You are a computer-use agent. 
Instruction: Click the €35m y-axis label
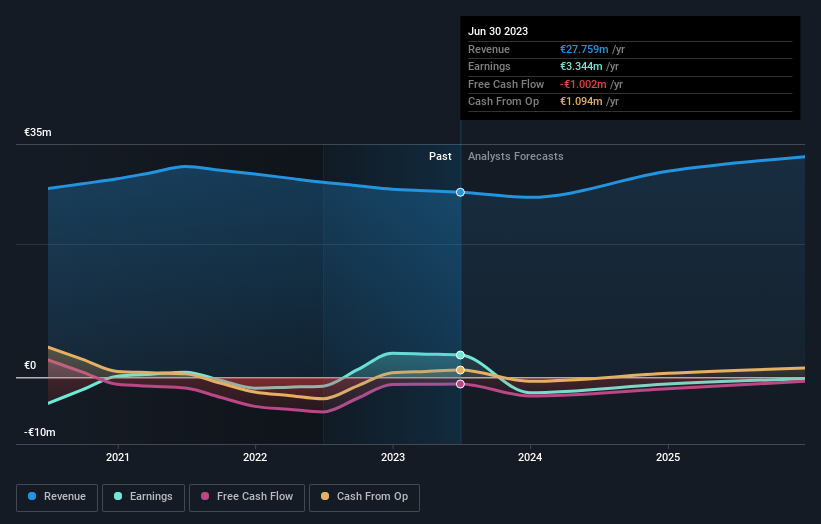(x=38, y=132)
